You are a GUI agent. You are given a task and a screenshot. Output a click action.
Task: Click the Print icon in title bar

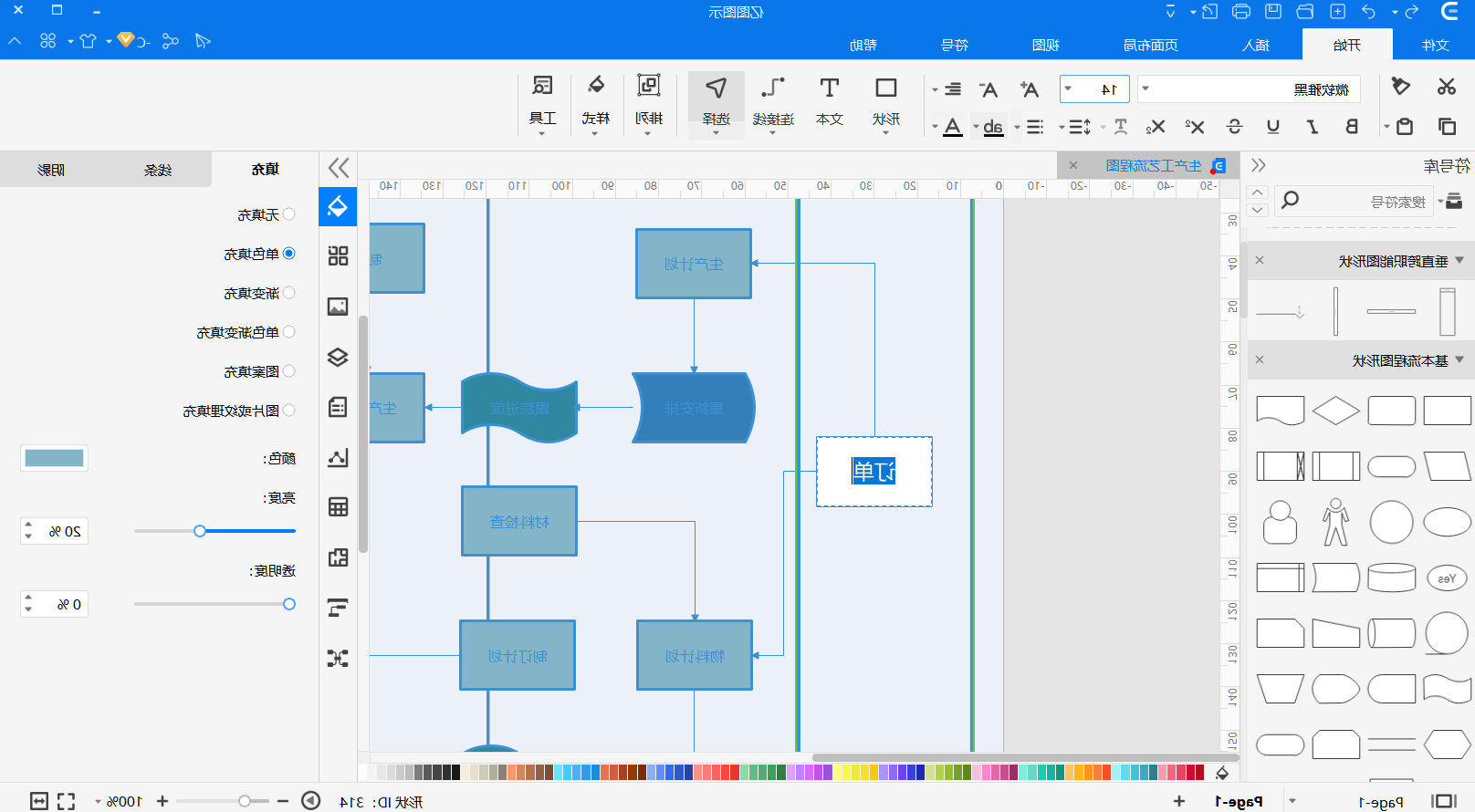pyautogui.click(x=1241, y=11)
